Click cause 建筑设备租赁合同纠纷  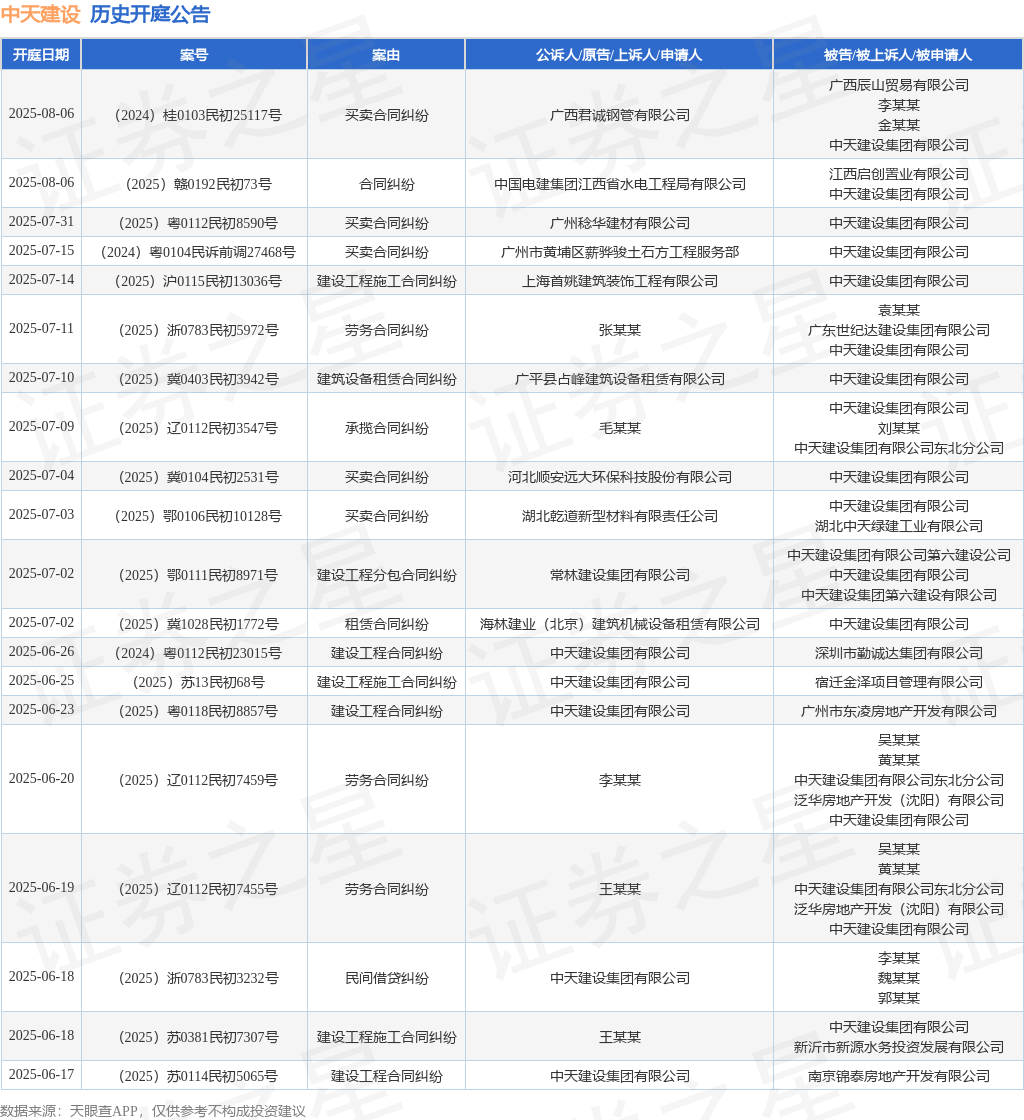click(386, 379)
